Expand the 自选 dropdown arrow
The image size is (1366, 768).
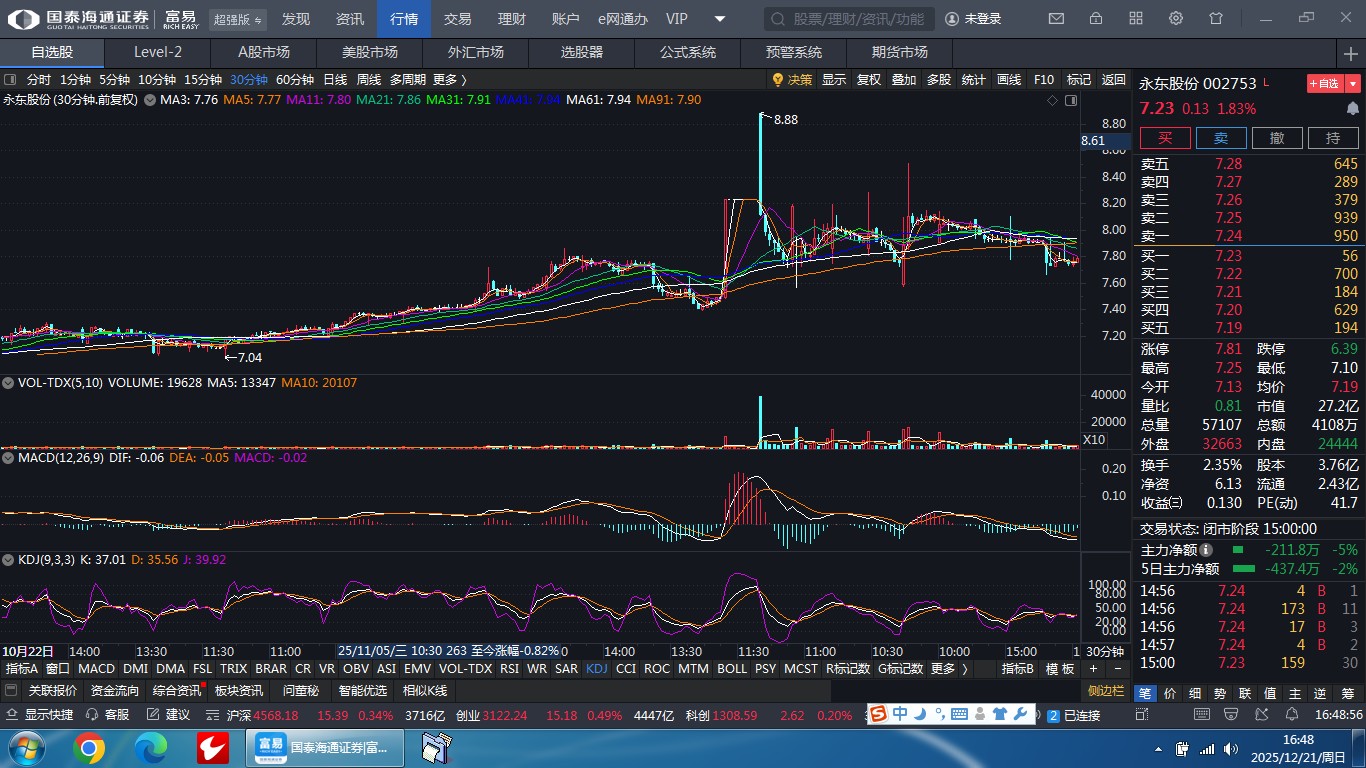point(1354,84)
